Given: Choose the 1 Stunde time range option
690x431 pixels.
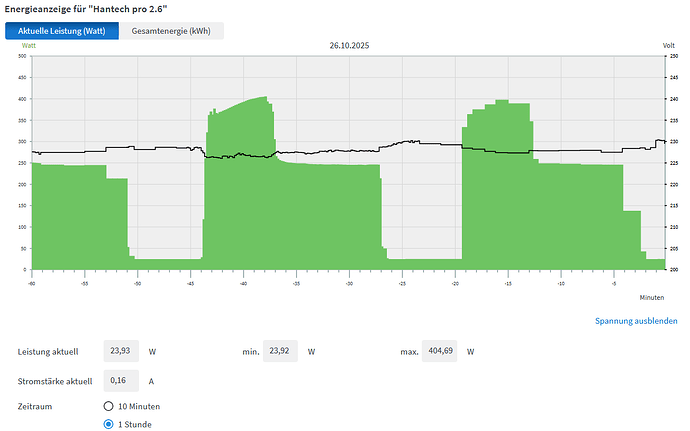Looking at the screenshot, I should pyautogui.click(x=110, y=424).
